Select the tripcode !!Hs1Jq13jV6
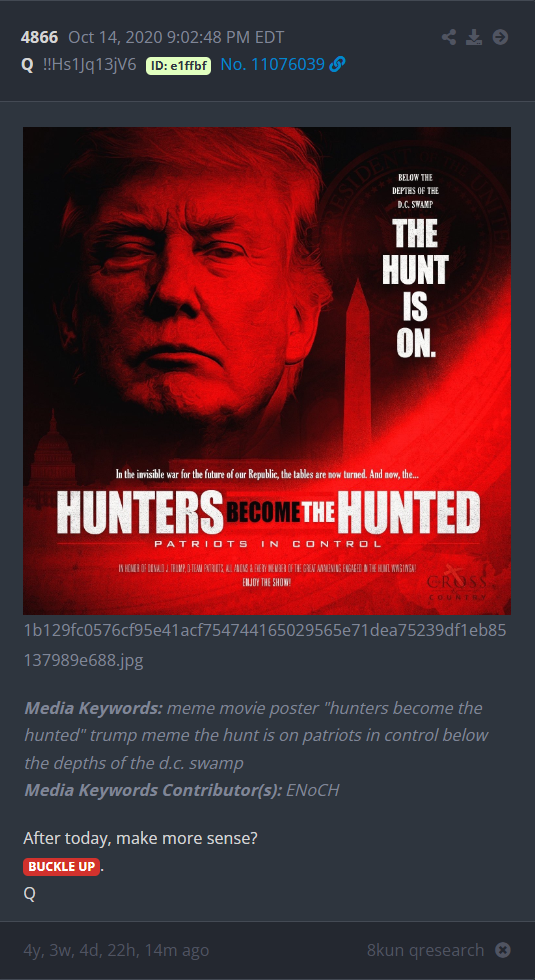535x980 pixels. pyautogui.click(x=89, y=64)
